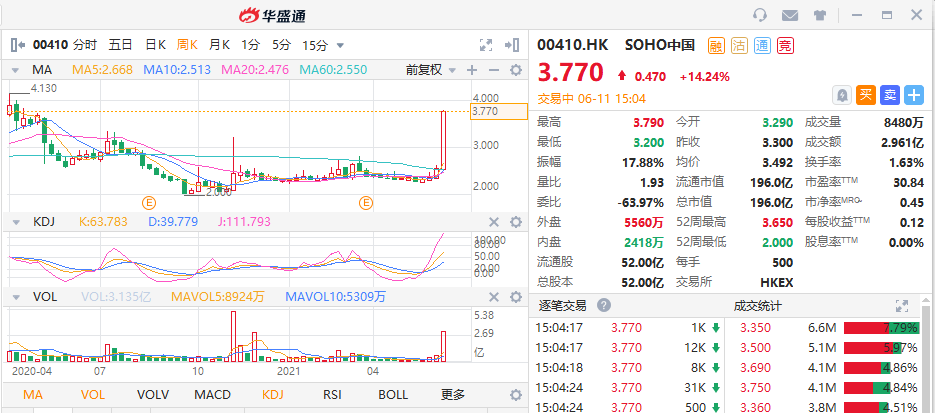Select the 15:04:18 trade row

pos(629,368)
